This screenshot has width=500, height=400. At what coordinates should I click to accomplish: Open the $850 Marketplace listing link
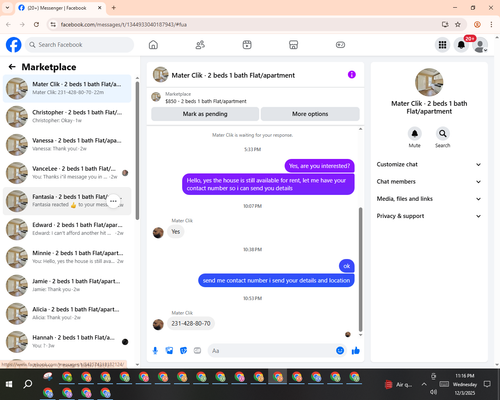point(206,101)
